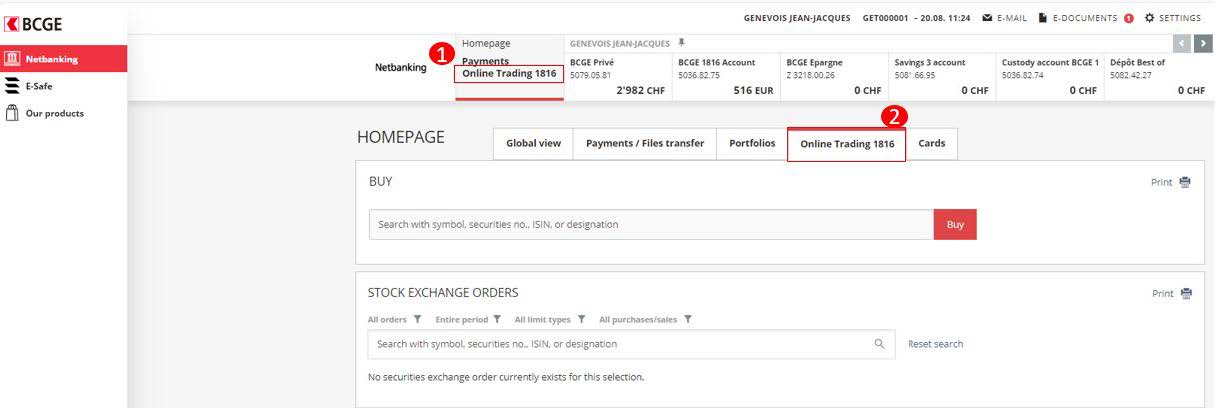Viewport: 1216px width, 408px height.
Task: Click the pin icon next to GENEVOIS JEAN-JACQUES
Action: click(x=681, y=43)
